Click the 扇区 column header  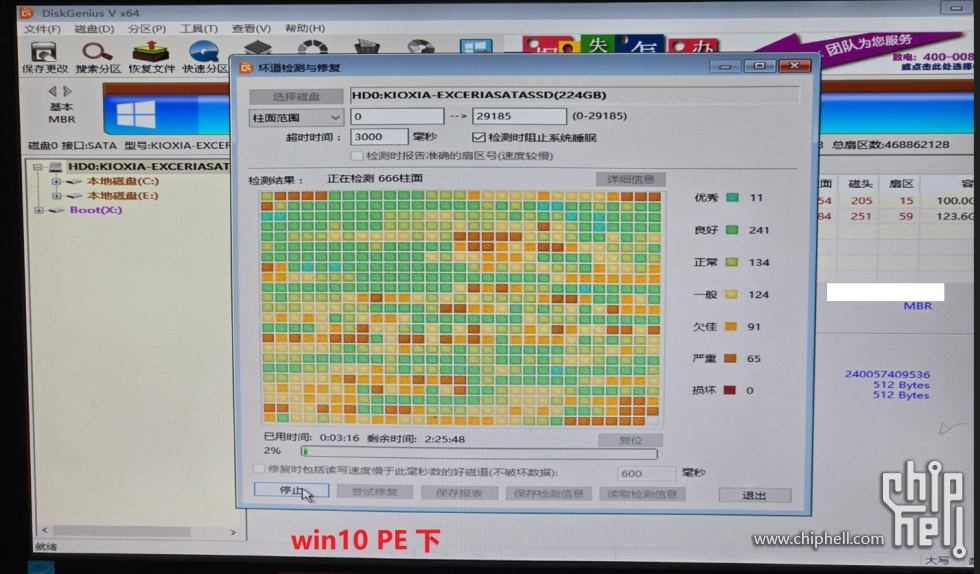point(901,184)
